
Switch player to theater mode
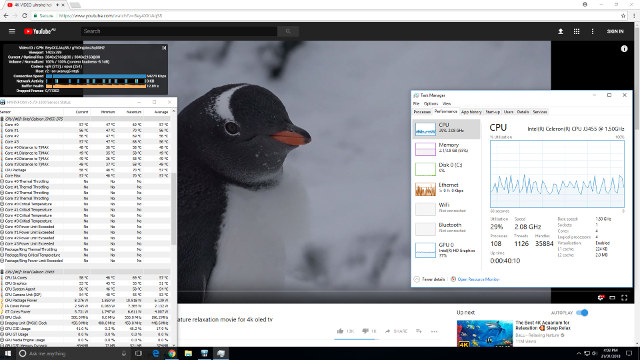612,298
